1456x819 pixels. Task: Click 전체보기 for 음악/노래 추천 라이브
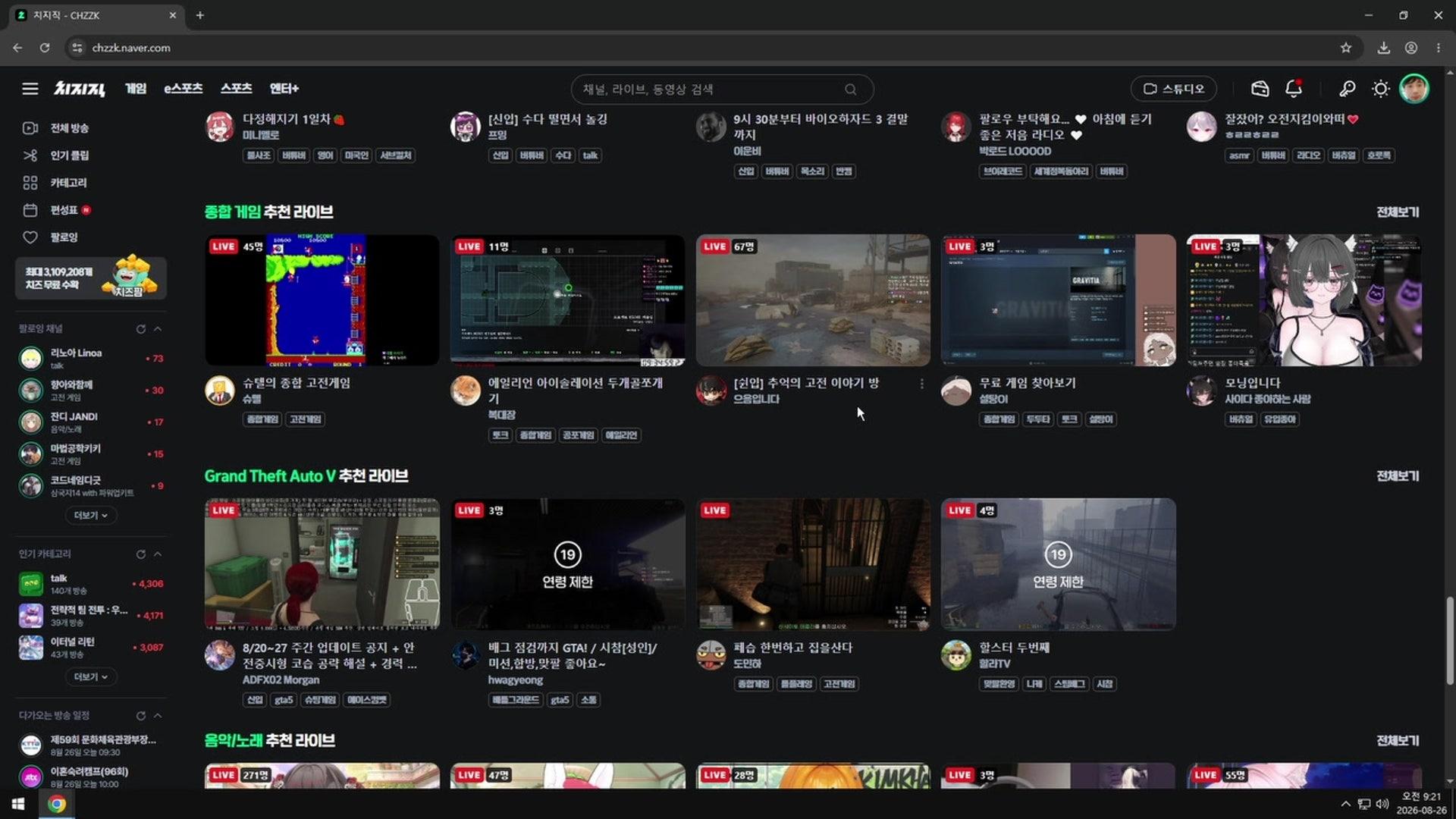point(1398,741)
